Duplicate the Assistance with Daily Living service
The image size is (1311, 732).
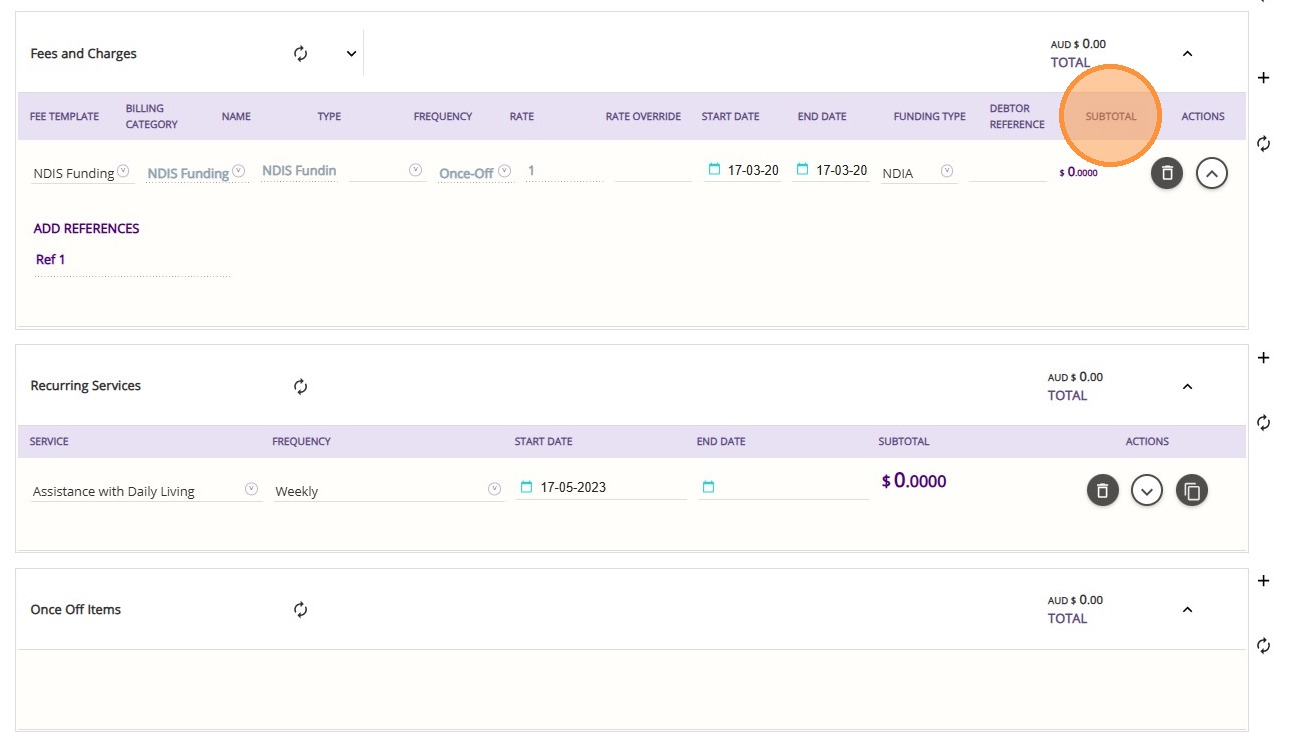pyautogui.click(x=1192, y=490)
